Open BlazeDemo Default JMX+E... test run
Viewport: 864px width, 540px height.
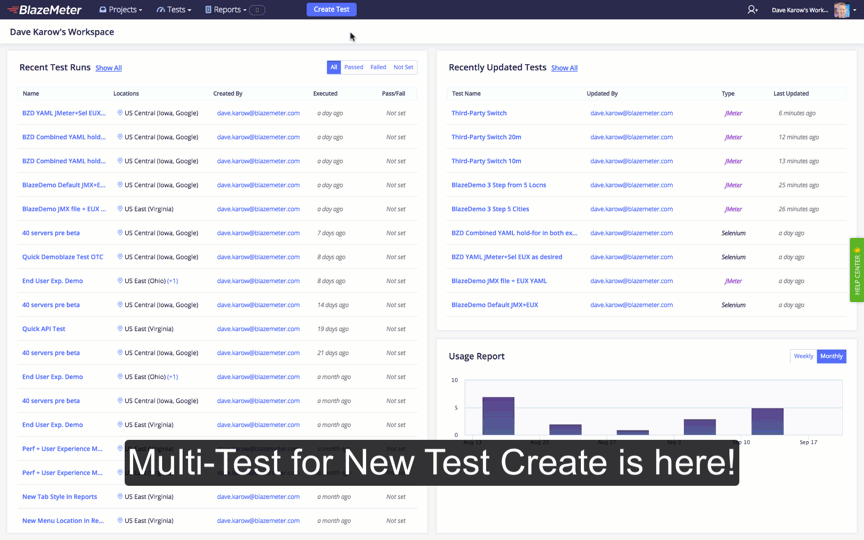click(63, 185)
